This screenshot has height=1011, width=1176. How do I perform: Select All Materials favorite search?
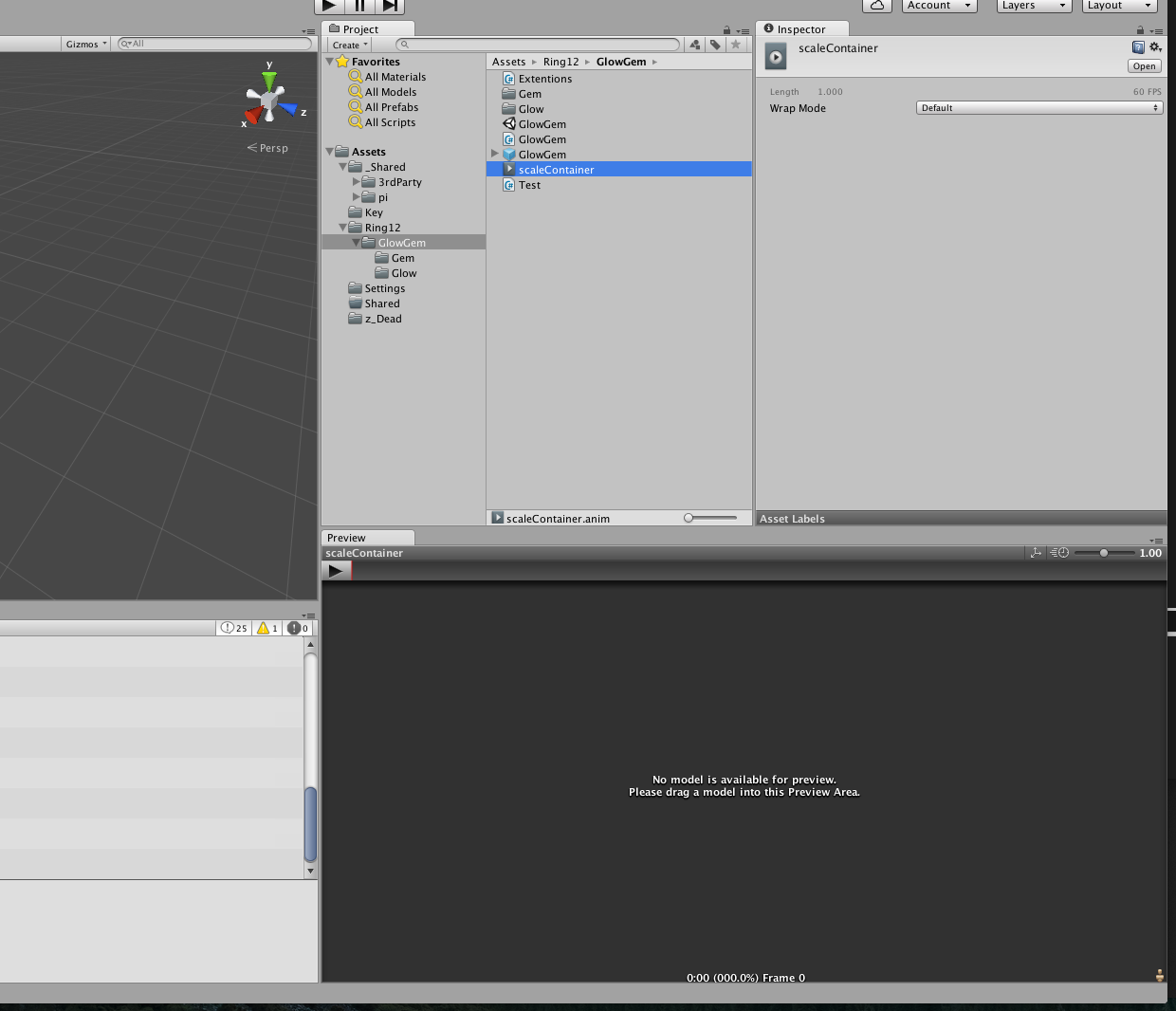pyautogui.click(x=395, y=77)
